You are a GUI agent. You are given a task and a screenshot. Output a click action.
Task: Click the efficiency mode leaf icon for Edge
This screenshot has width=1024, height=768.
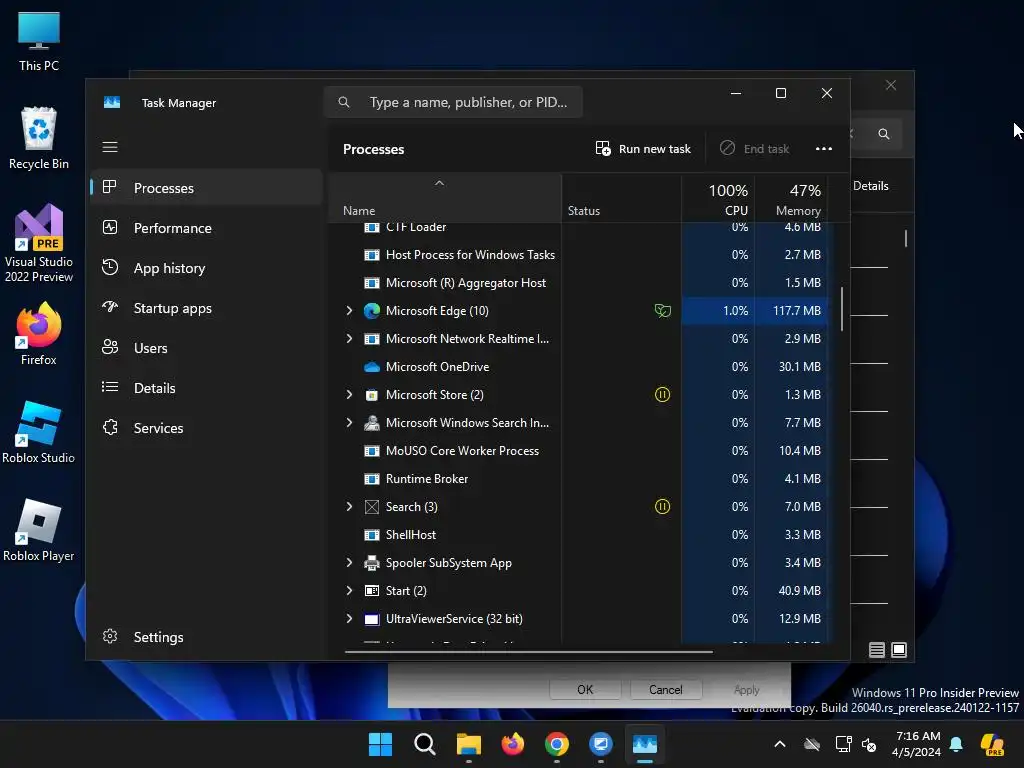662,311
